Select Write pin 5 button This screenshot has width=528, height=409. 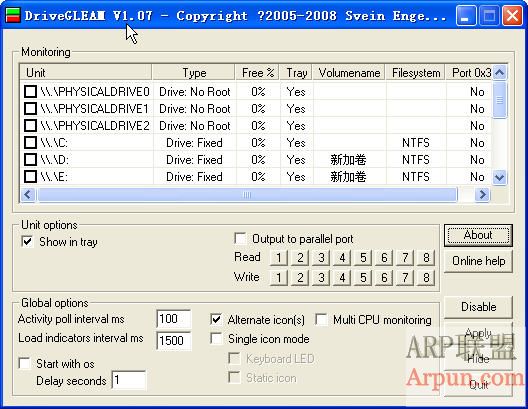click(x=363, y=278)
